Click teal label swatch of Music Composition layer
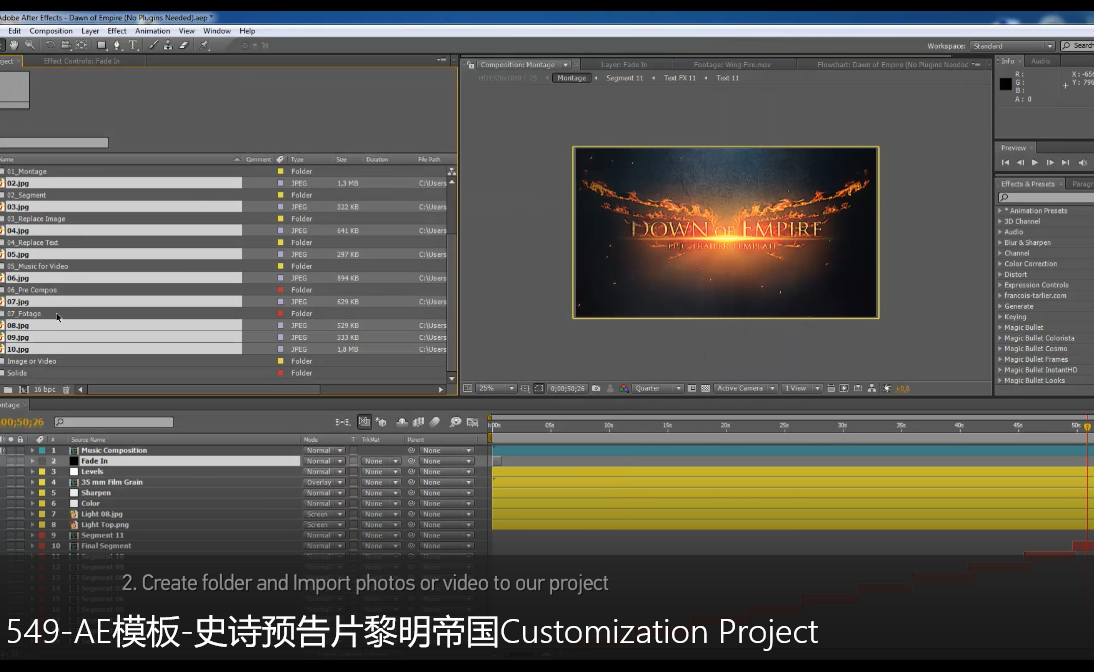The image size is (1094, 672). point(42,451)
